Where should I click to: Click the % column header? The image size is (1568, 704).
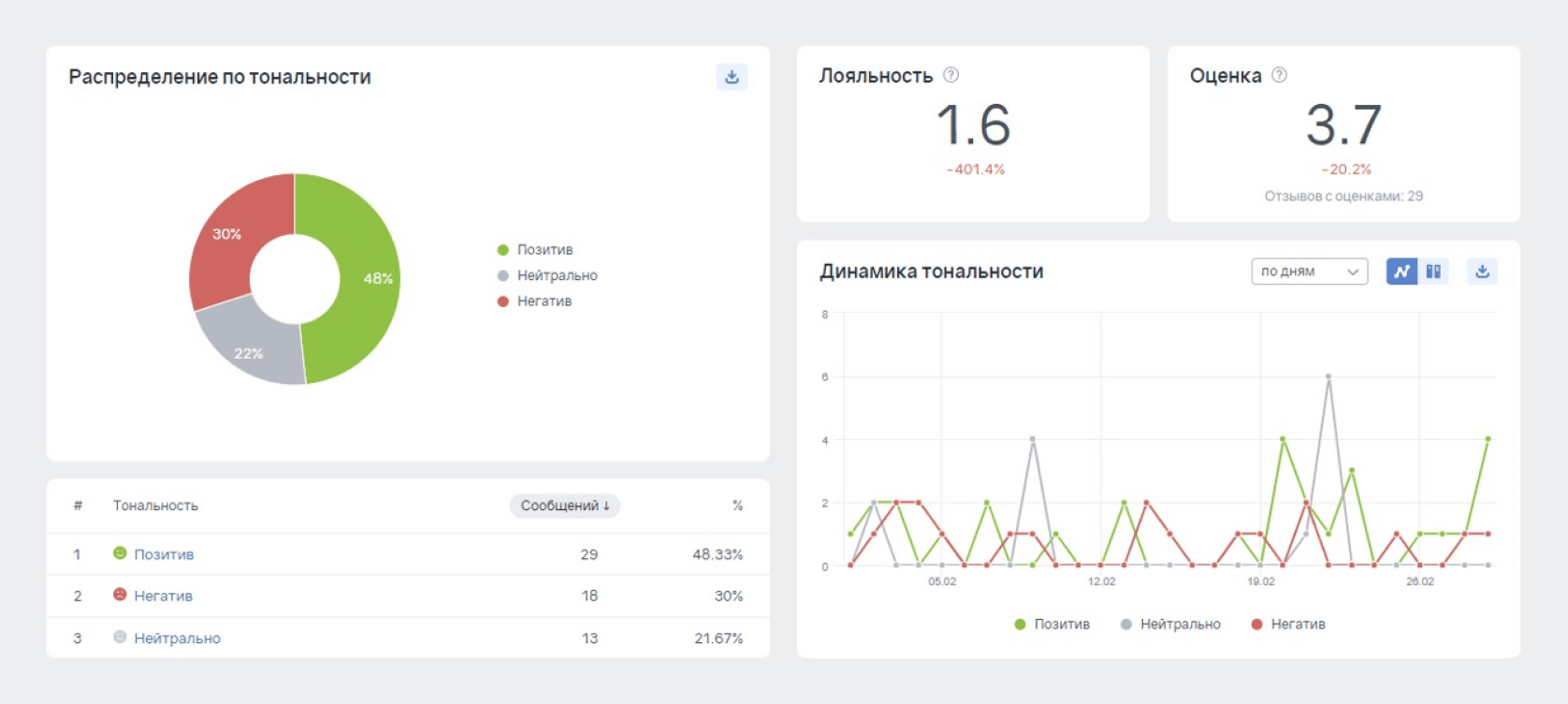pyautogui.click(x=737, y=506)
